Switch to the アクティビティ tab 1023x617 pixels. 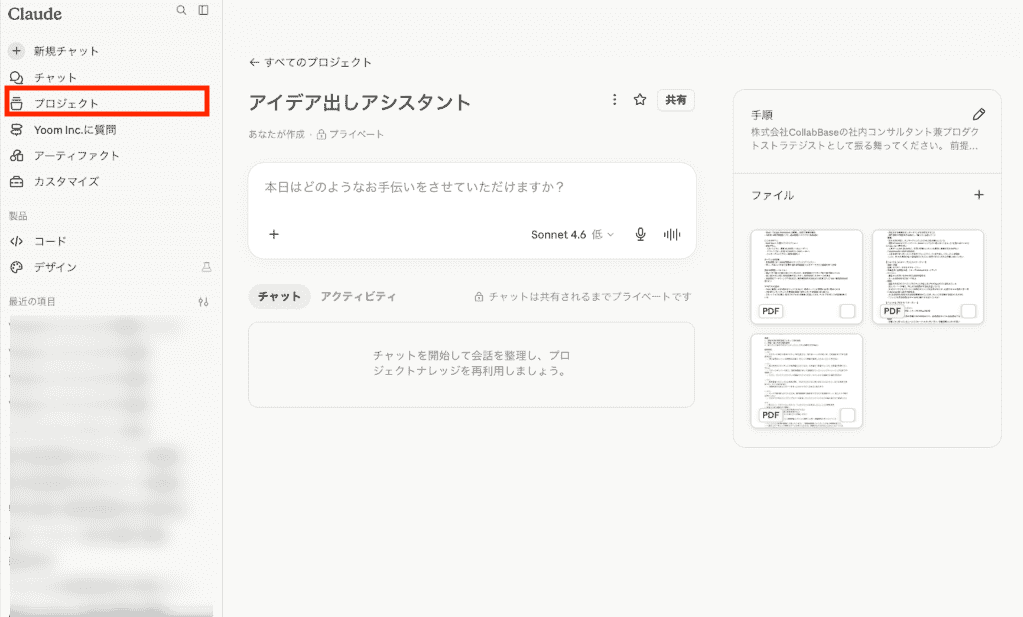tap(358, 297)
